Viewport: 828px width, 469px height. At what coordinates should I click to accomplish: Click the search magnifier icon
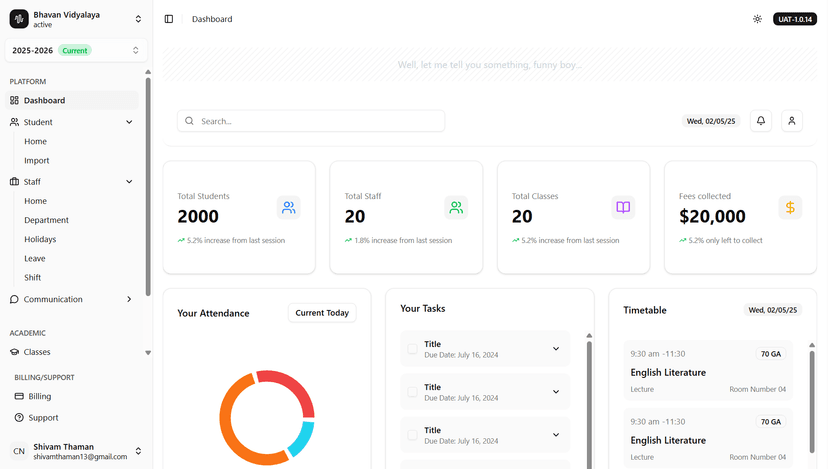coord(189,121)
